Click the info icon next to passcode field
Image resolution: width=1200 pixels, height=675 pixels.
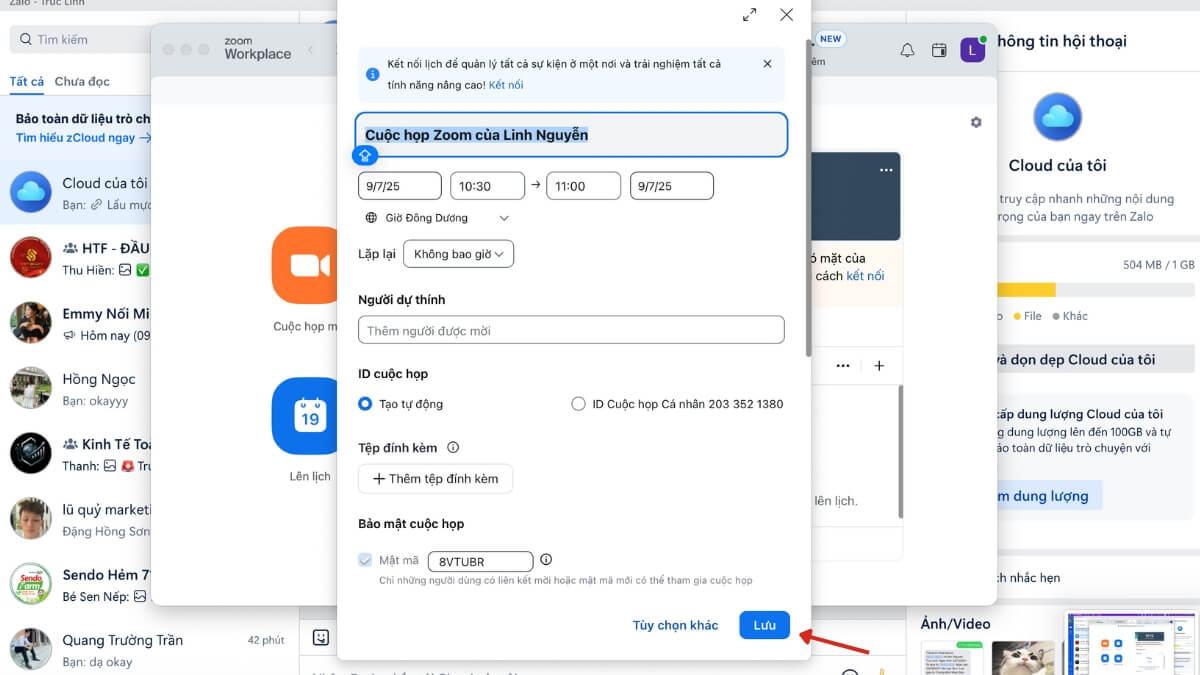[546, 560]
